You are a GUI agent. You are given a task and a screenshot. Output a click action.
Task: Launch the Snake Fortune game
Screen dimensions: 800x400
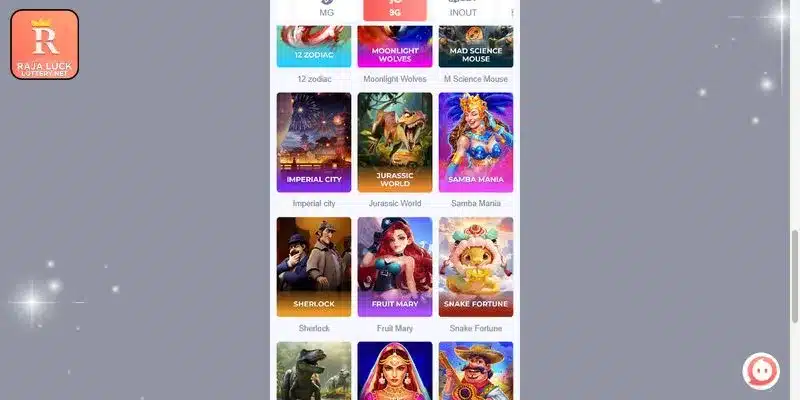476,267
